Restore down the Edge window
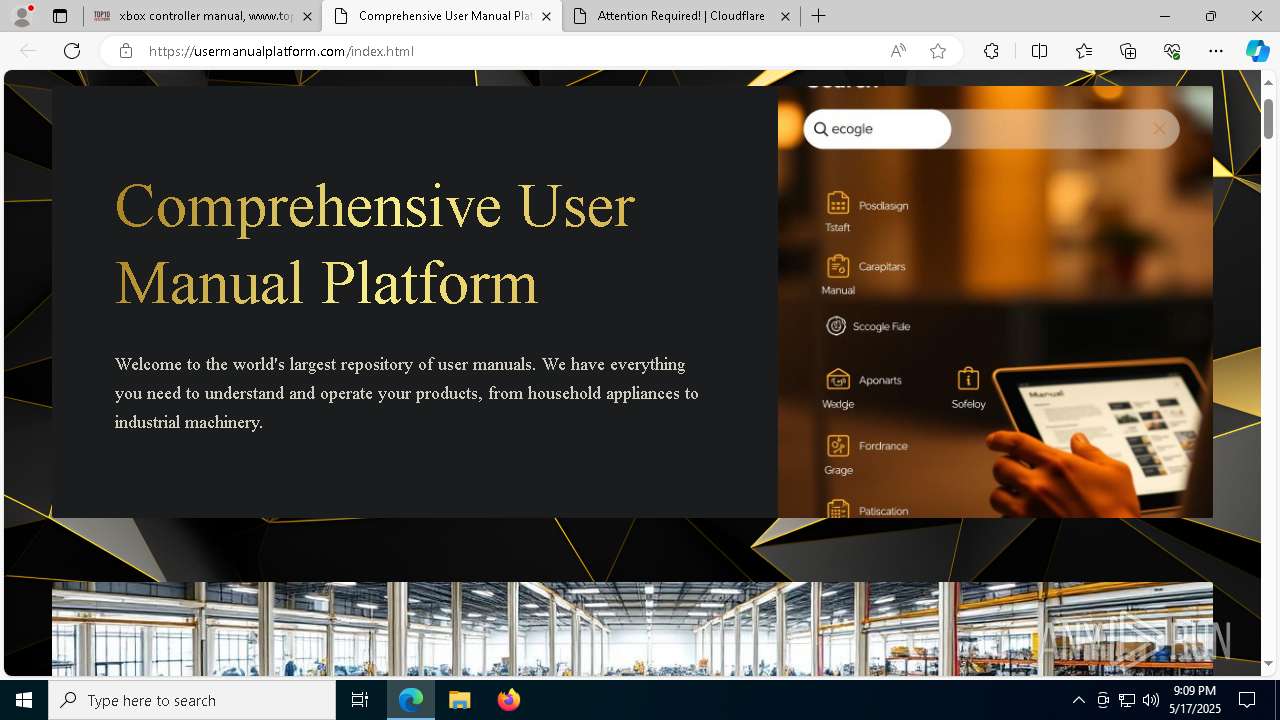Viewport: 1280px width, 720px height. [x=1211, y=16]
